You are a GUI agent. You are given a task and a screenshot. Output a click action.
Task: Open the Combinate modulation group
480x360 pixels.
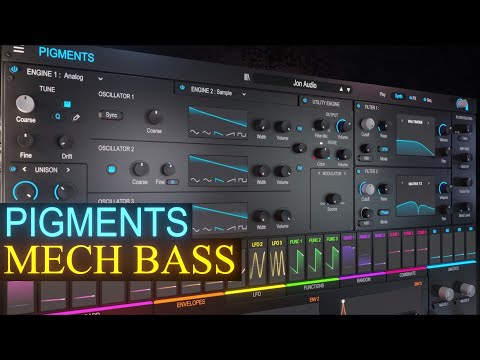point(407,275)
